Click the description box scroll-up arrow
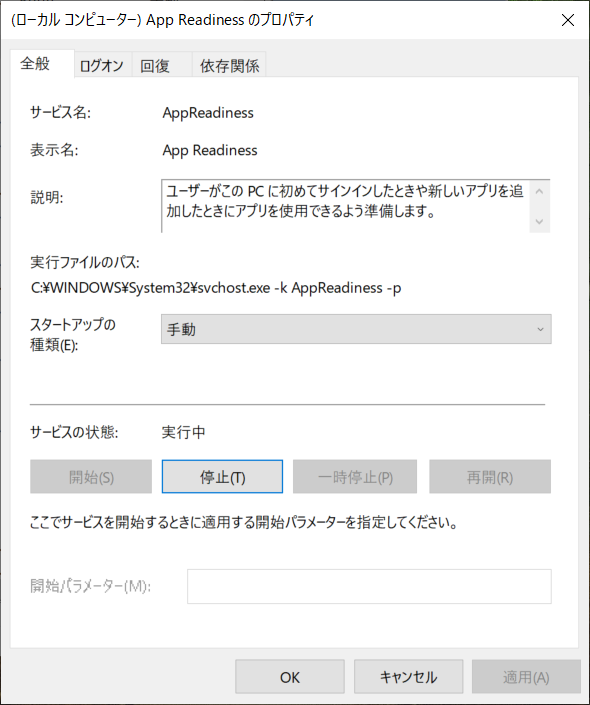 (x=540, y=192)
